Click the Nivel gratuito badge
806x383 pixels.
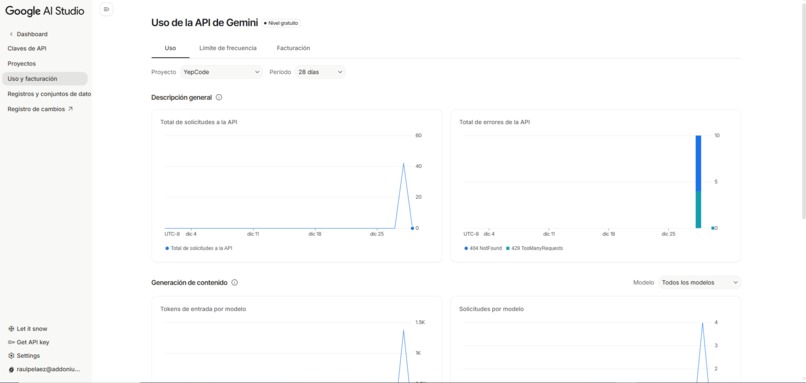[281, 23]
